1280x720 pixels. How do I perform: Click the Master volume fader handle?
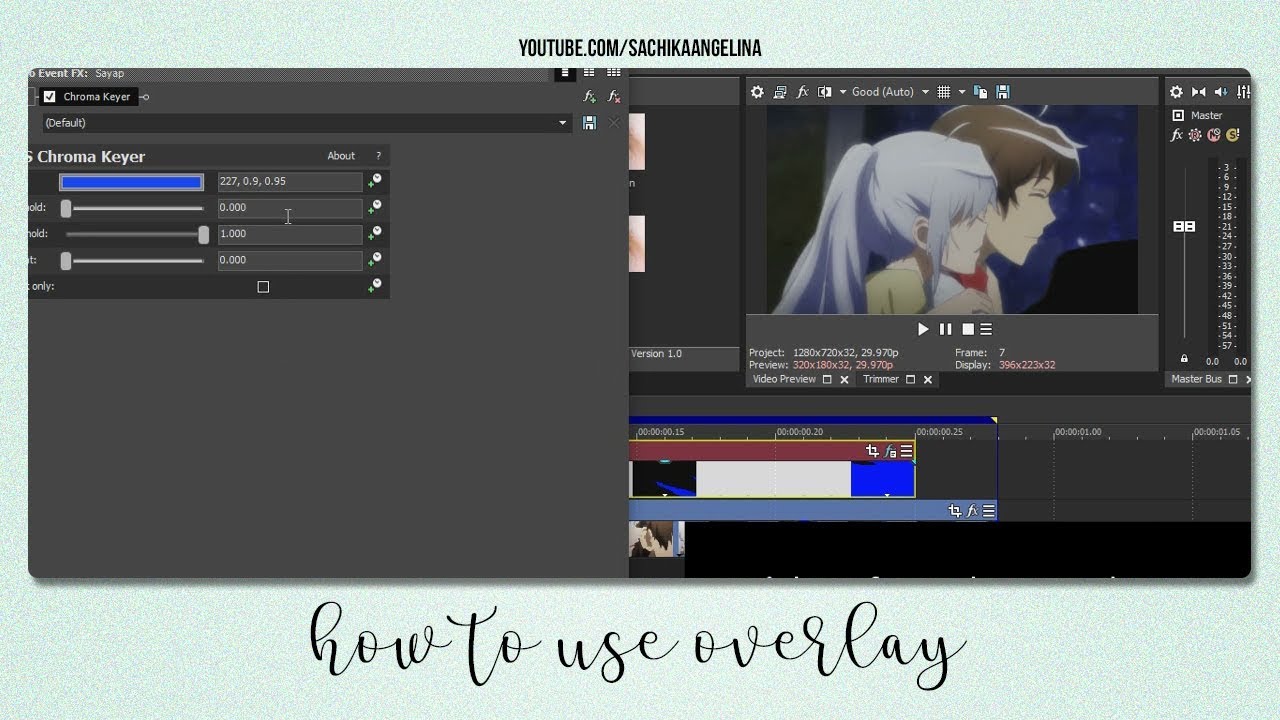point(1184,227)
